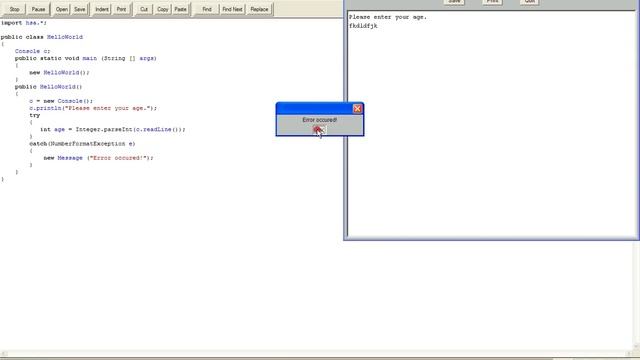Click the editor's horizontal scrollbar at bottom

pos(316,354)
